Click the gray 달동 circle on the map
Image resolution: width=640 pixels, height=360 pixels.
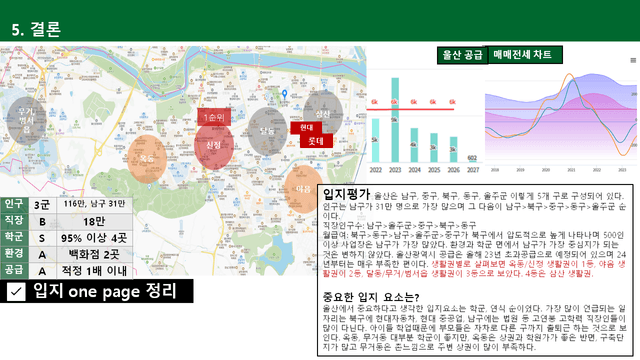click(267, 131)
